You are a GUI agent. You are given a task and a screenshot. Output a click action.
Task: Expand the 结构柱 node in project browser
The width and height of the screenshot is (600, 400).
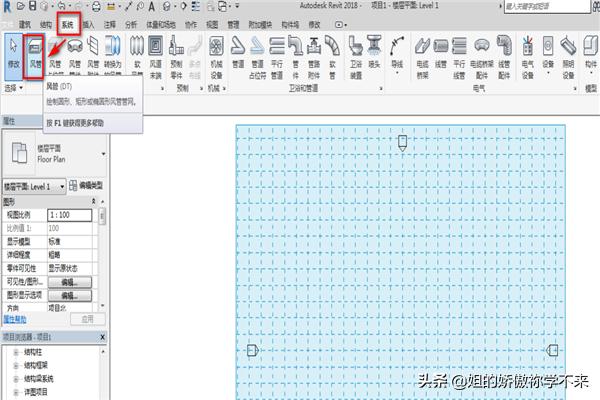16,352
